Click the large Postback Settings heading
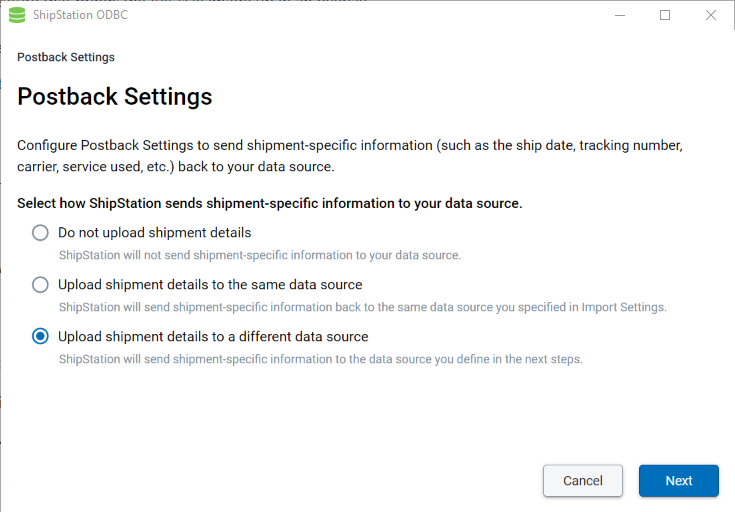735x512 pixels. [x=115, y=97]
